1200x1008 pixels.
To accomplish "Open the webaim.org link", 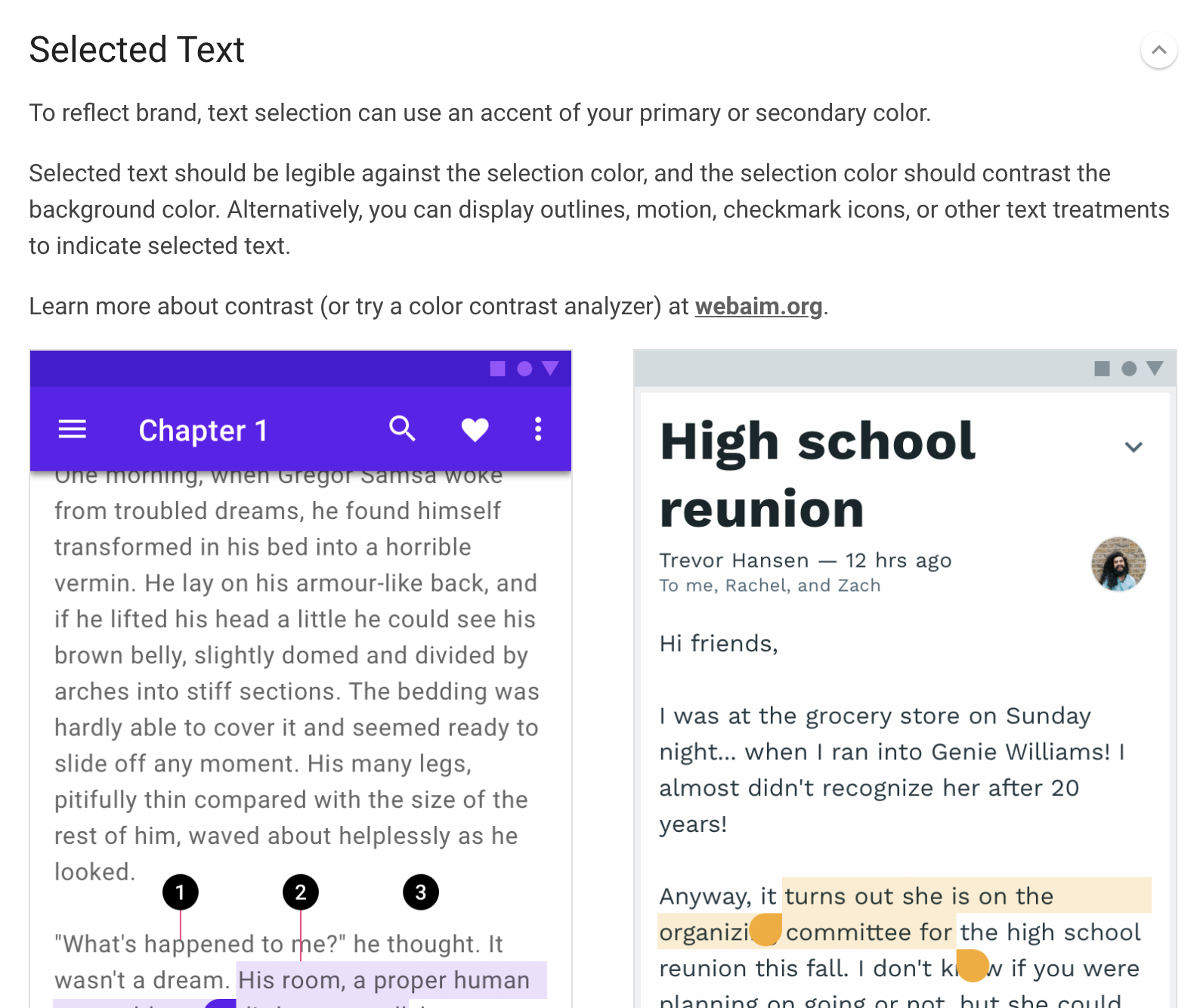I will [x=758, y=306].
